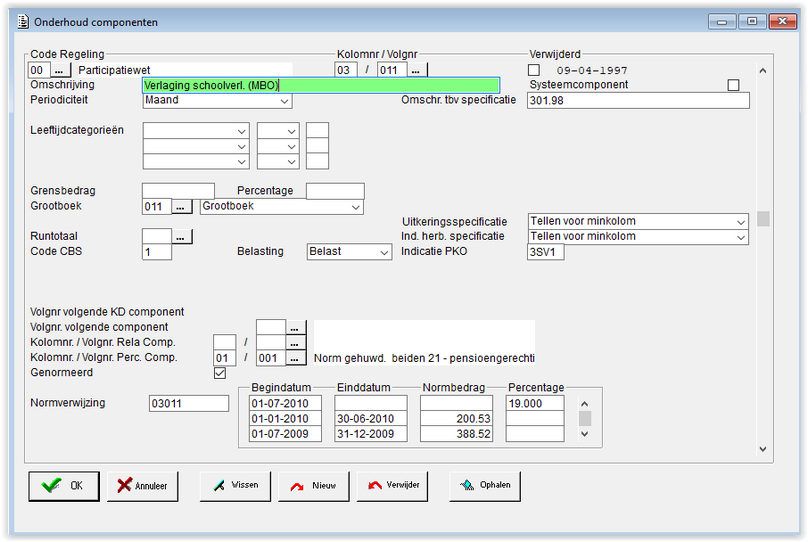Minimize the Onderhoud componenten window
808x542 pixels.
[x=722, y=21]
